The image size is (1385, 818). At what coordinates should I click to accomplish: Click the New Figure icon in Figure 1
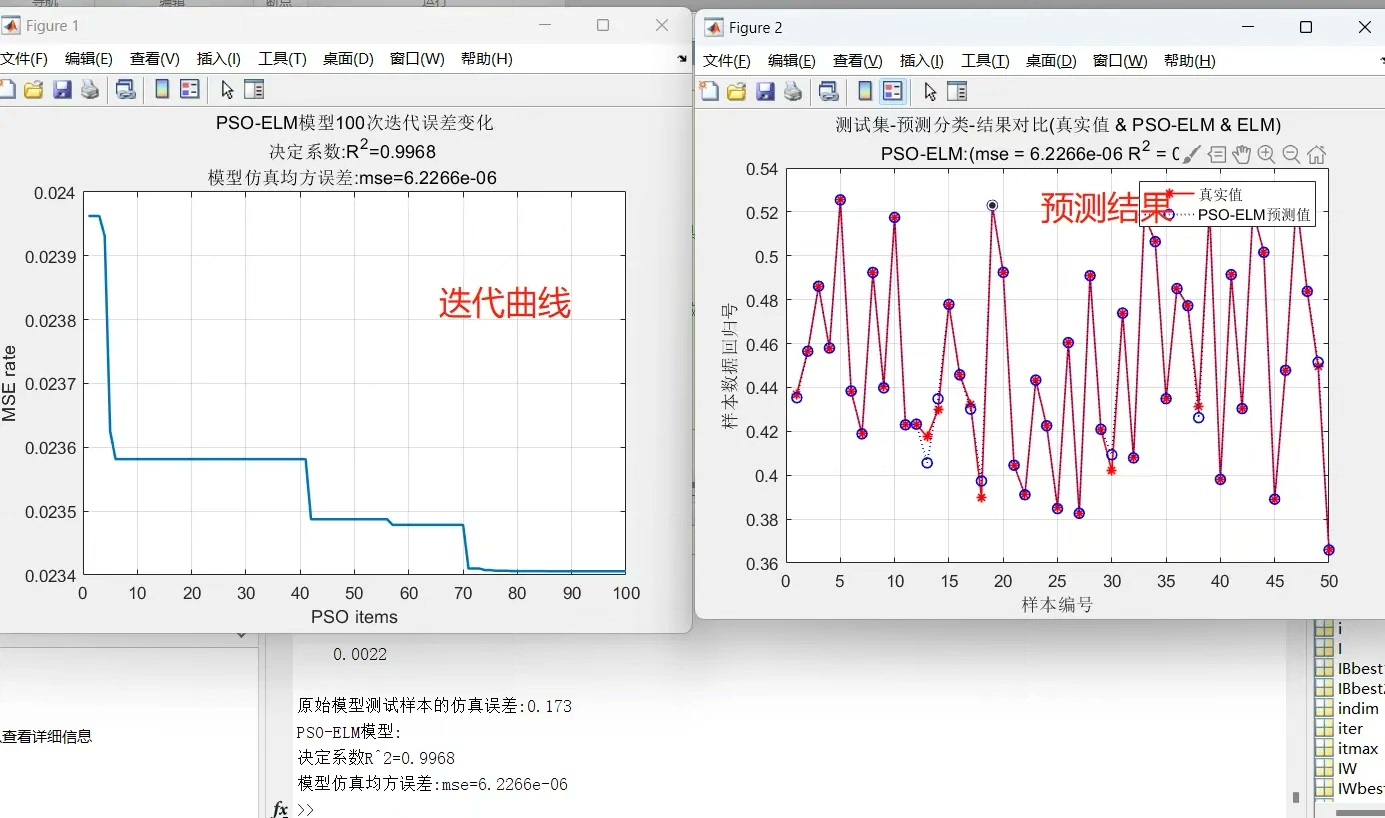click(x=8, y=91)
